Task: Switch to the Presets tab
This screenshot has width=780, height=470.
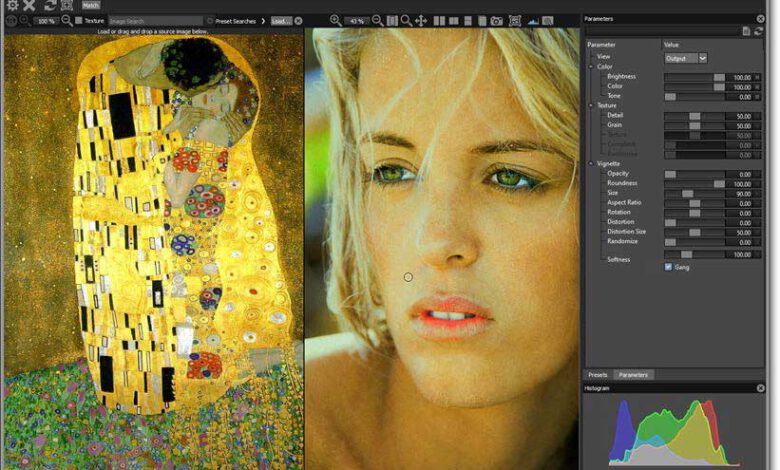Action: (597, 375)
